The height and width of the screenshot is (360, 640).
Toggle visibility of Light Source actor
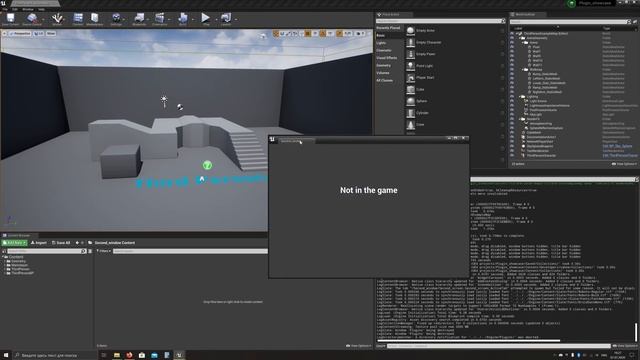512,101
